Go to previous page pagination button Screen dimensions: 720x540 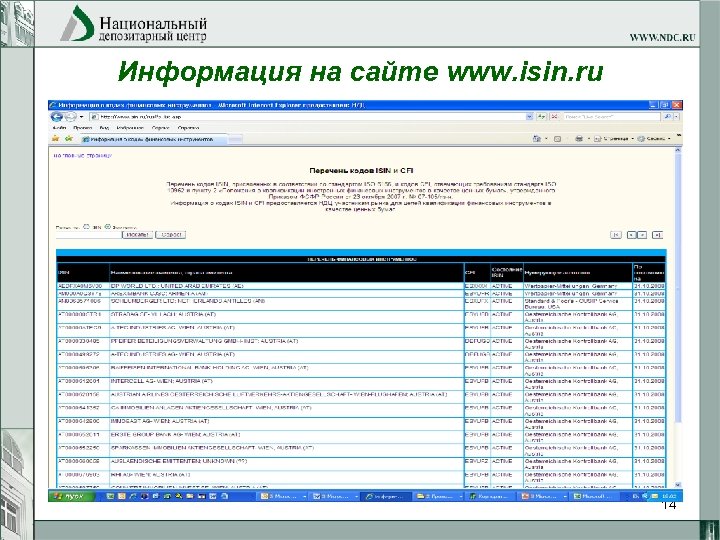coord(631,235)
